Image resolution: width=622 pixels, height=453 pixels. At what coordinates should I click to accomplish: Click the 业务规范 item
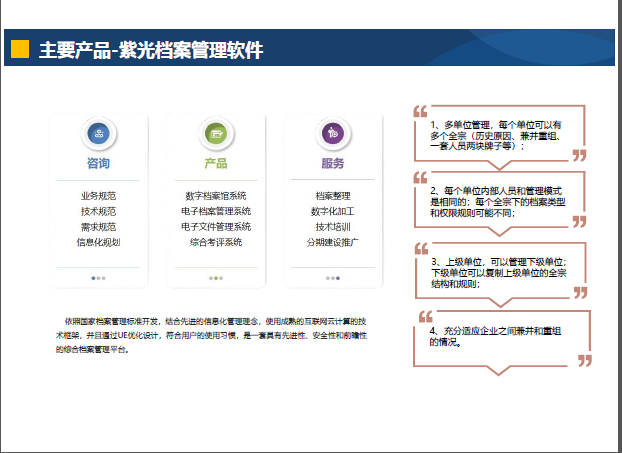pyautogui.click(x=98, y=196)
